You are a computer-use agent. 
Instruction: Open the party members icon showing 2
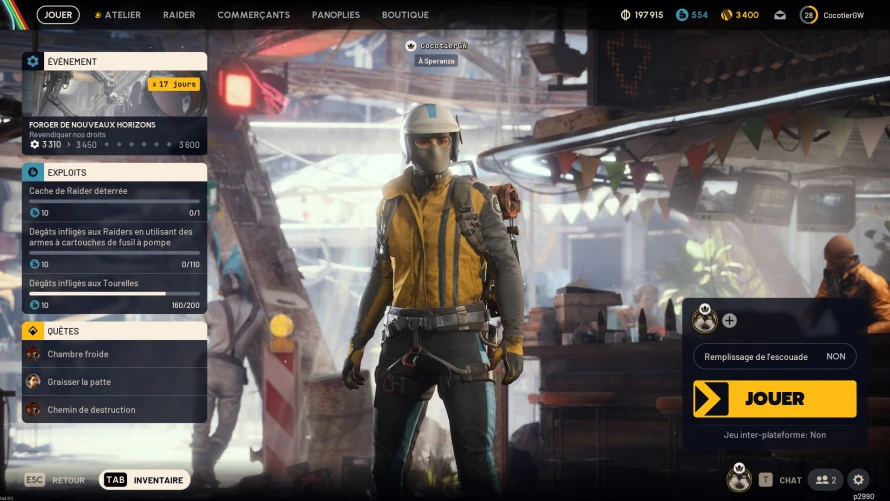tap(826, 480)
